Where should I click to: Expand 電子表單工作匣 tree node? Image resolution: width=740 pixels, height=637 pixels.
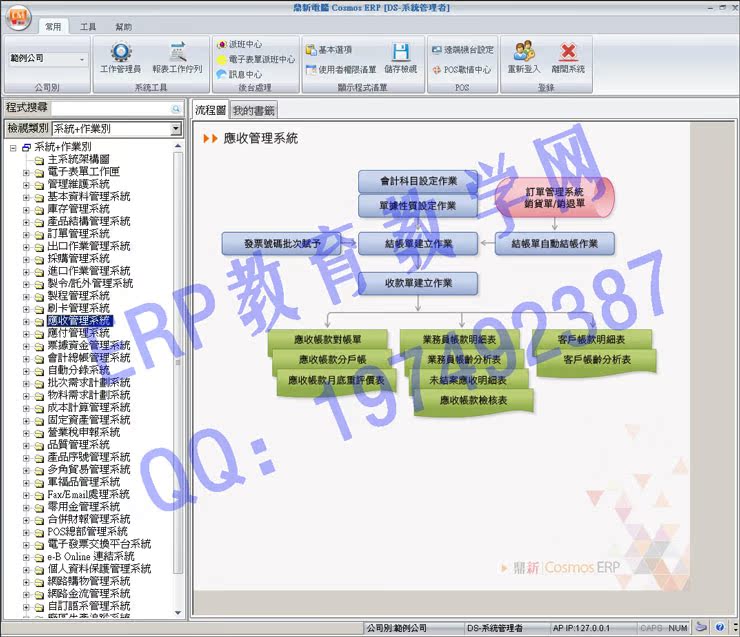26,173
